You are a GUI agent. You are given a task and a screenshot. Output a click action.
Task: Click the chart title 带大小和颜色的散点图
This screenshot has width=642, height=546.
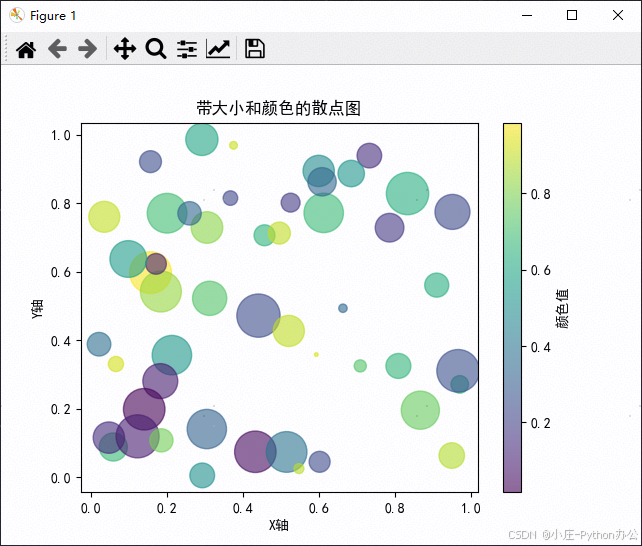tap(278, 108)
